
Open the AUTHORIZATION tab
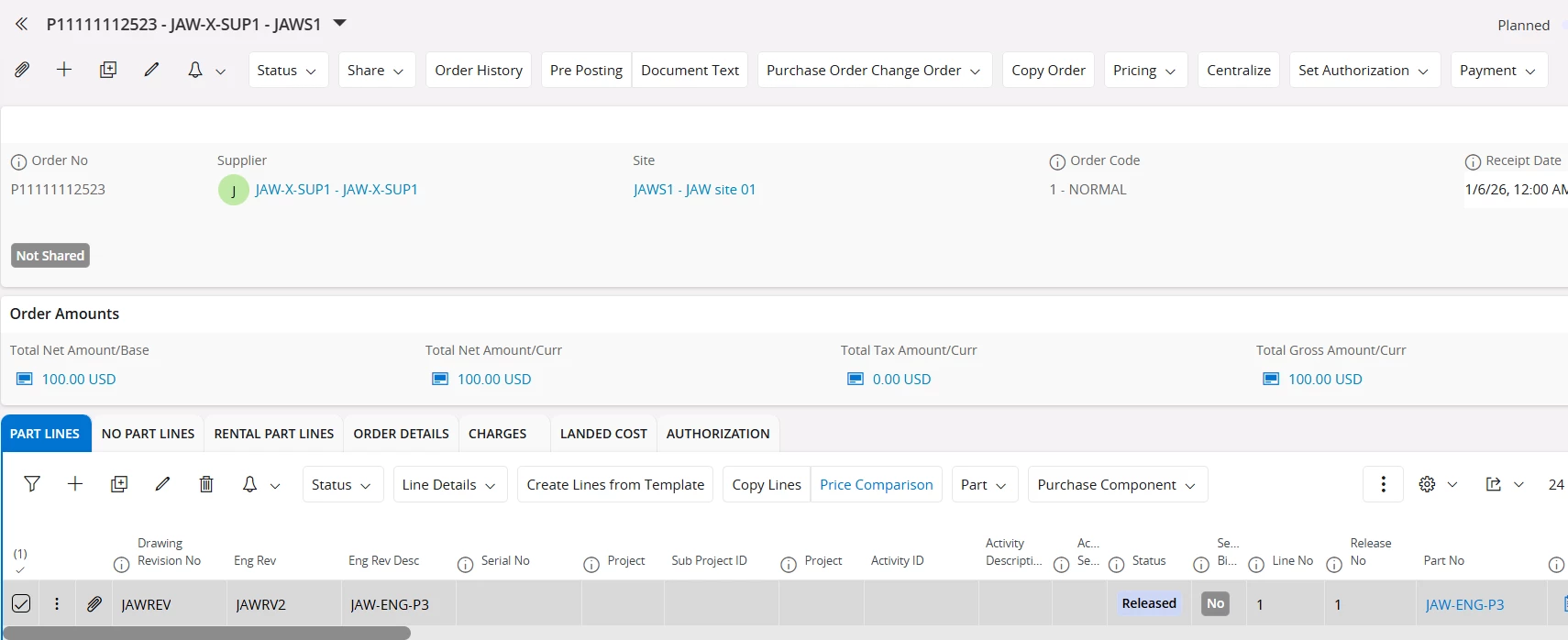click(717, 434)
